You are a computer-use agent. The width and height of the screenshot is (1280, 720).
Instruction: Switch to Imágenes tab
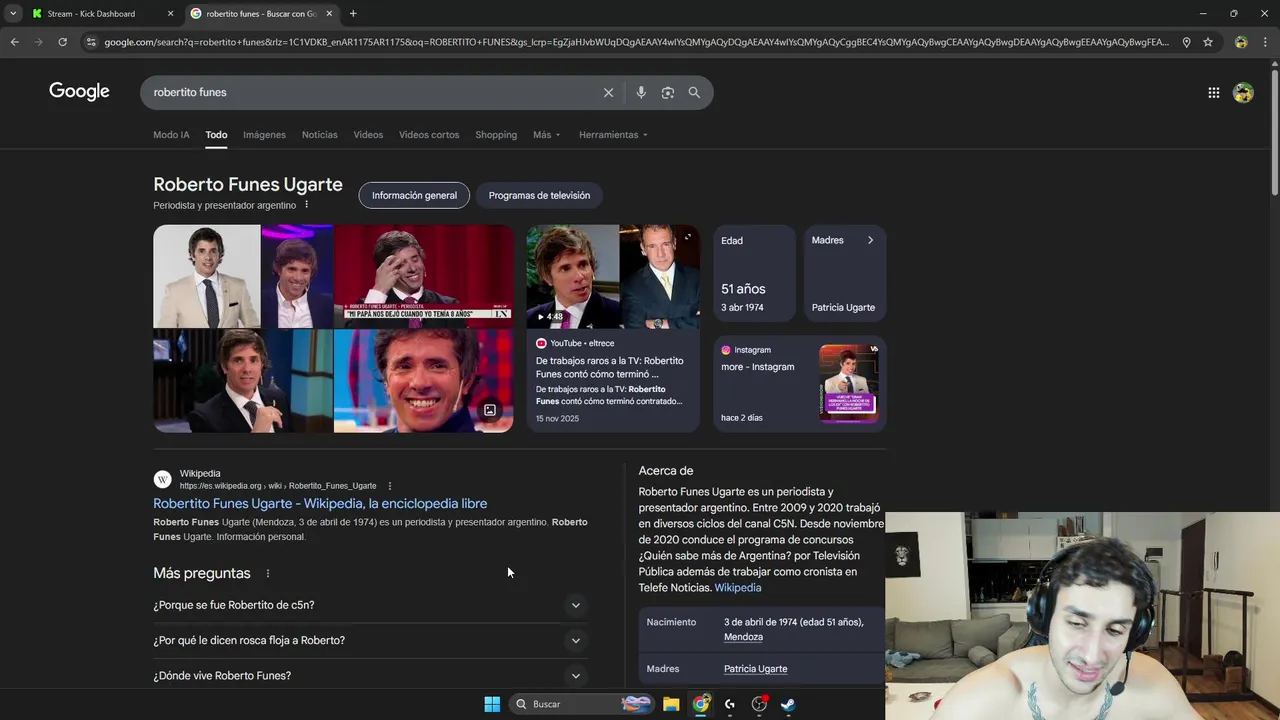(264, 135)
